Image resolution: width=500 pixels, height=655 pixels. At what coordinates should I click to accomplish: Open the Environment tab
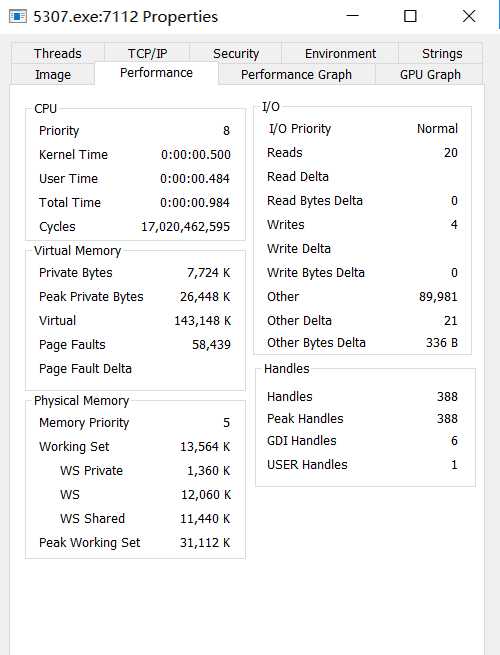pyautogui.click(x=340, y=53)
